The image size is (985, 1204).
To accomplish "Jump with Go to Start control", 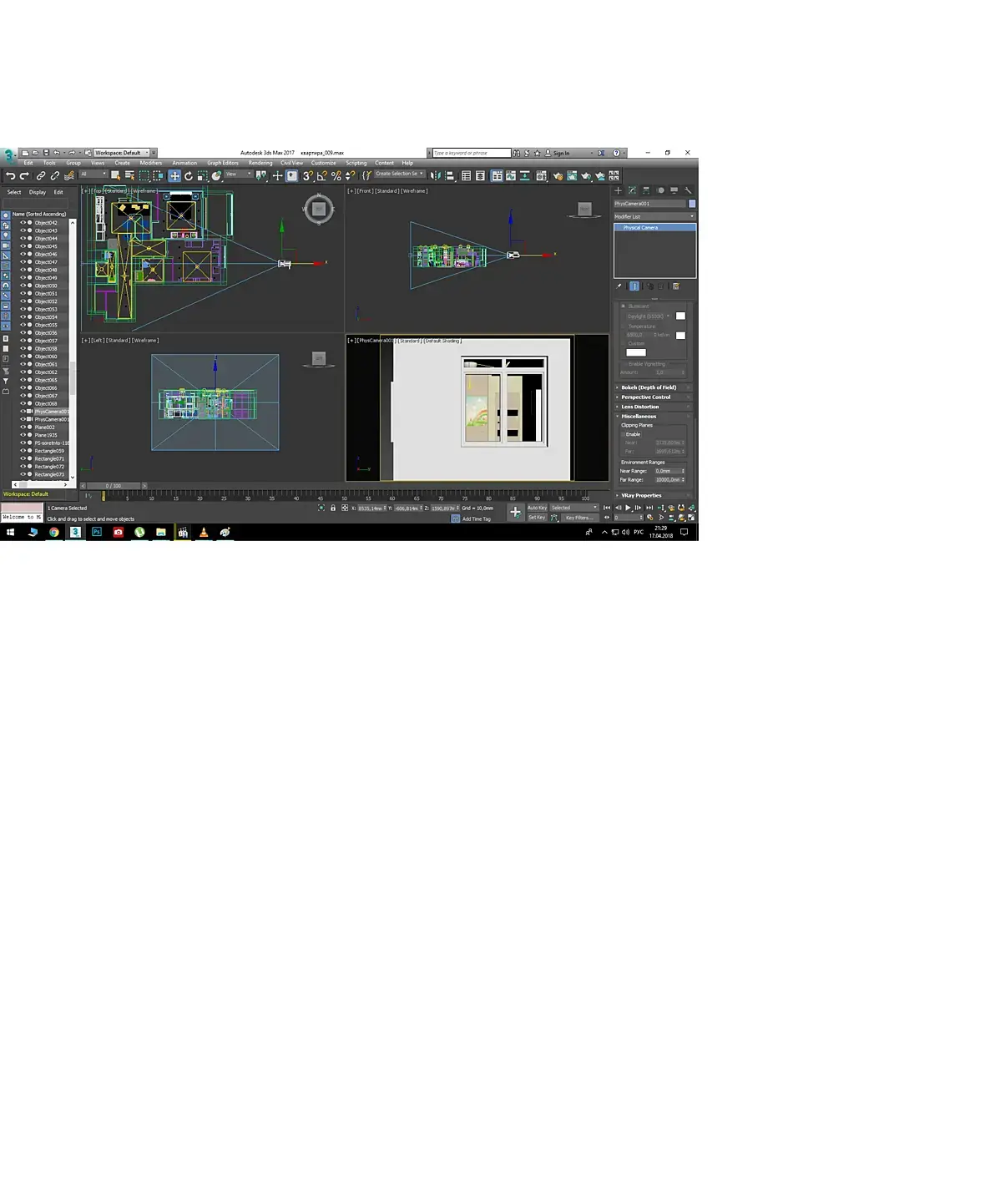I will (x=607, y=508).
